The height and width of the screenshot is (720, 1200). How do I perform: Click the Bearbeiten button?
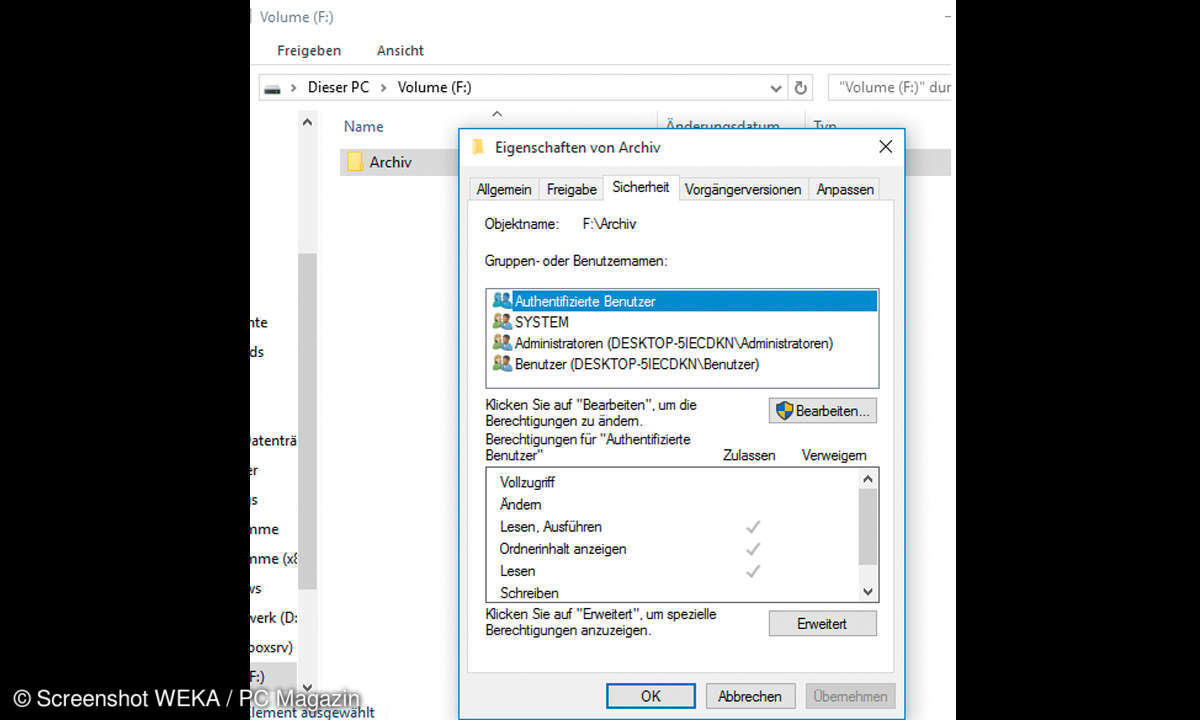822,410
